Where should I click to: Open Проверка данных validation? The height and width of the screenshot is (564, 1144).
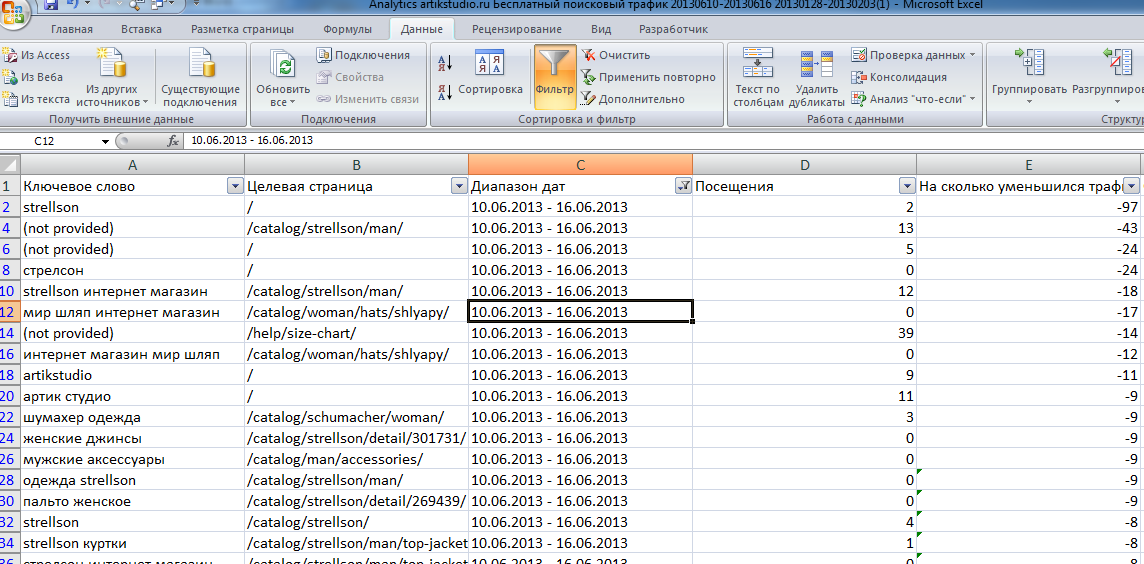tap(908, 55)
